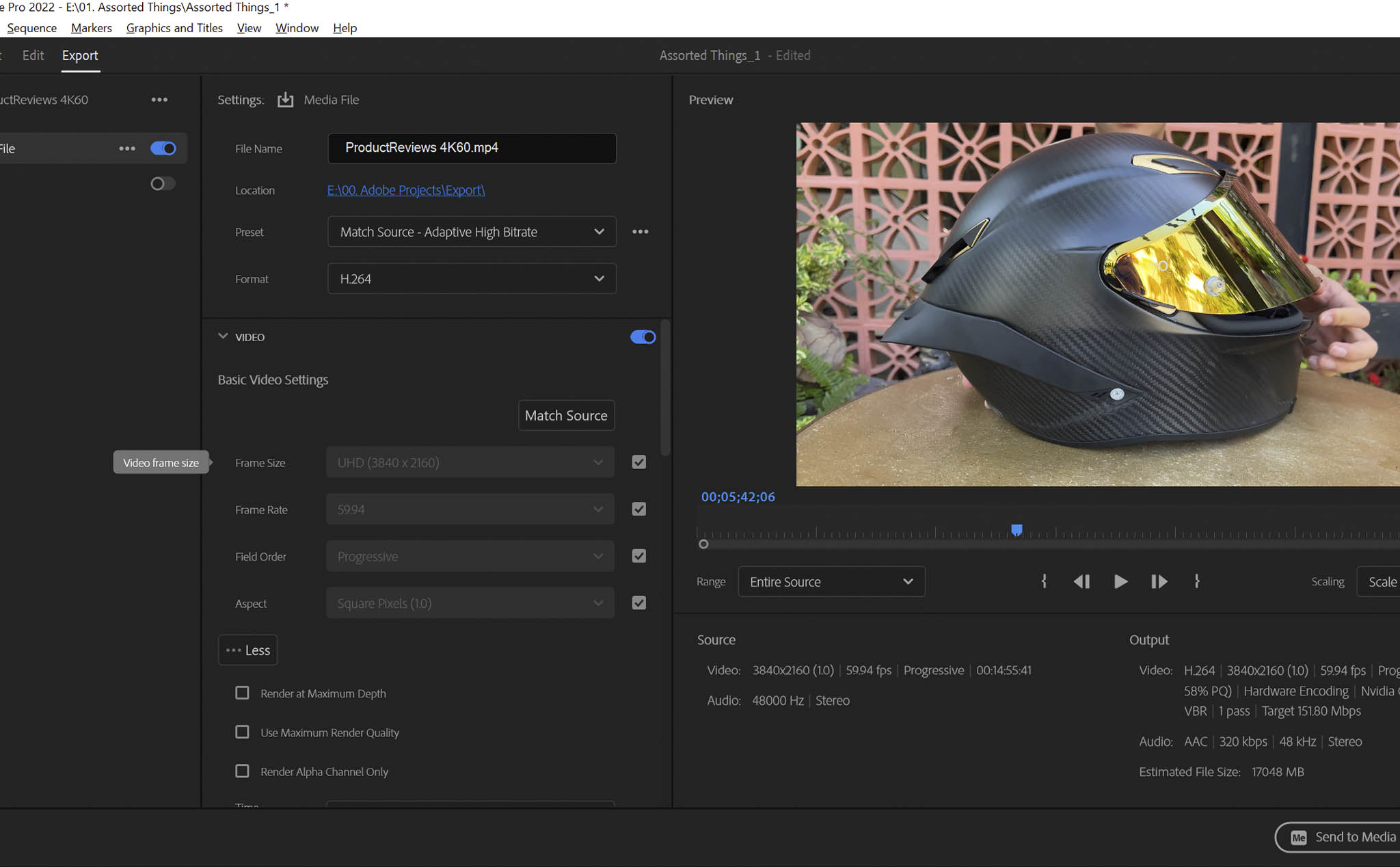Viewport: 1400px width, 867px height.
Task: Click the File Name input field
Action: point(472,148)
